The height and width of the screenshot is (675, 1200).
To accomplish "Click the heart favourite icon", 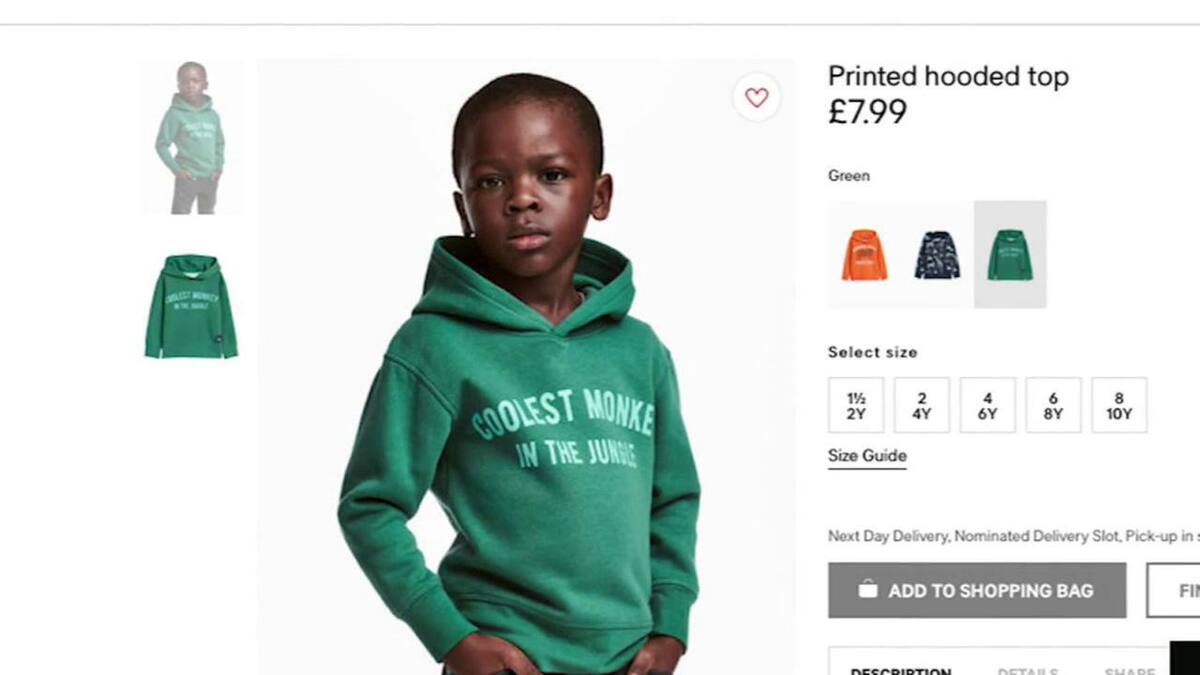I will (x=757, y=97).
